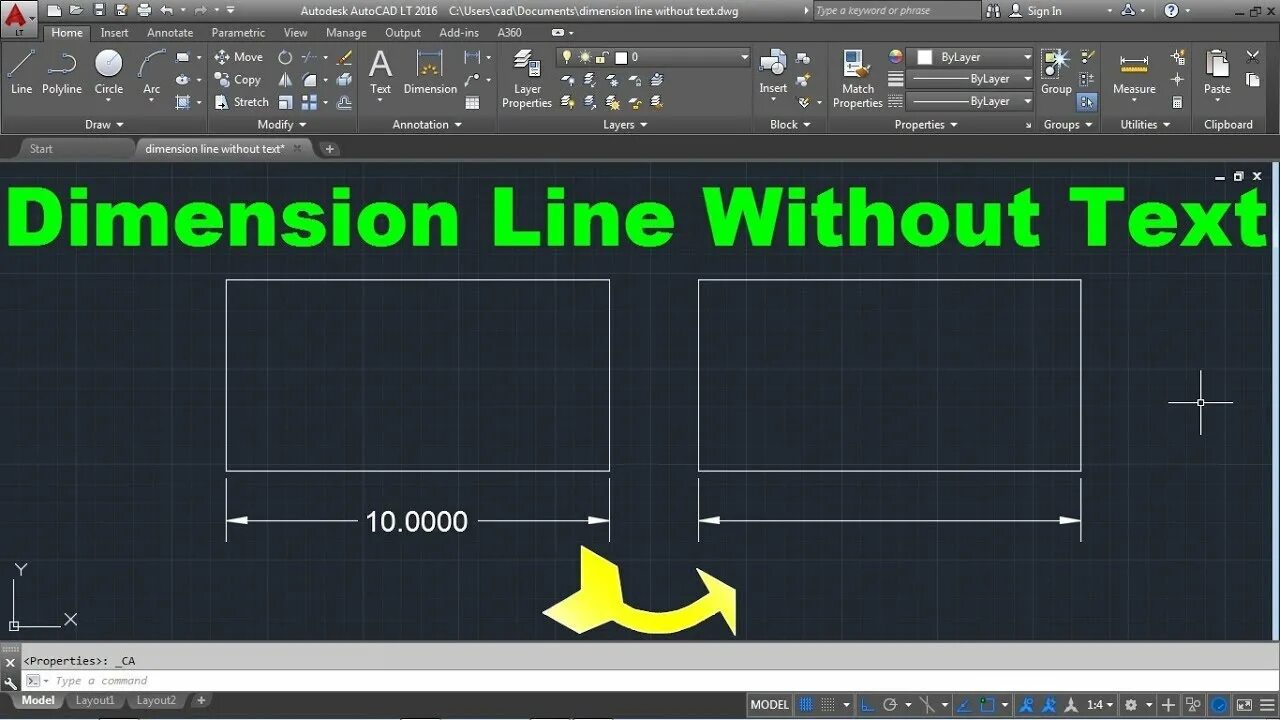Open the View ribbon tab
Image resolution: width=1280 pixels, height=720 pixels.
tap(295, 33)
